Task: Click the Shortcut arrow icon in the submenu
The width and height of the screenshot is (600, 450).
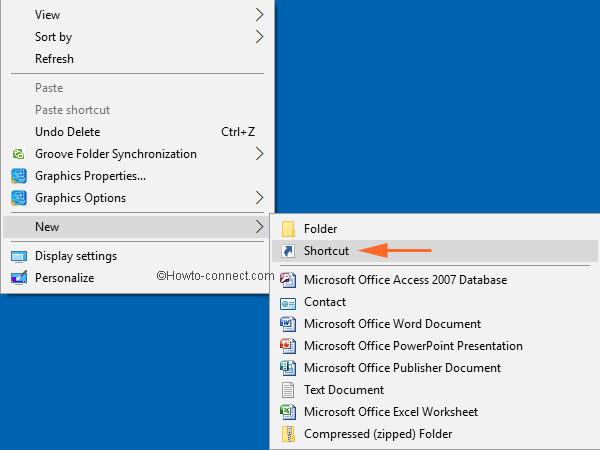Action: [288, 251]
